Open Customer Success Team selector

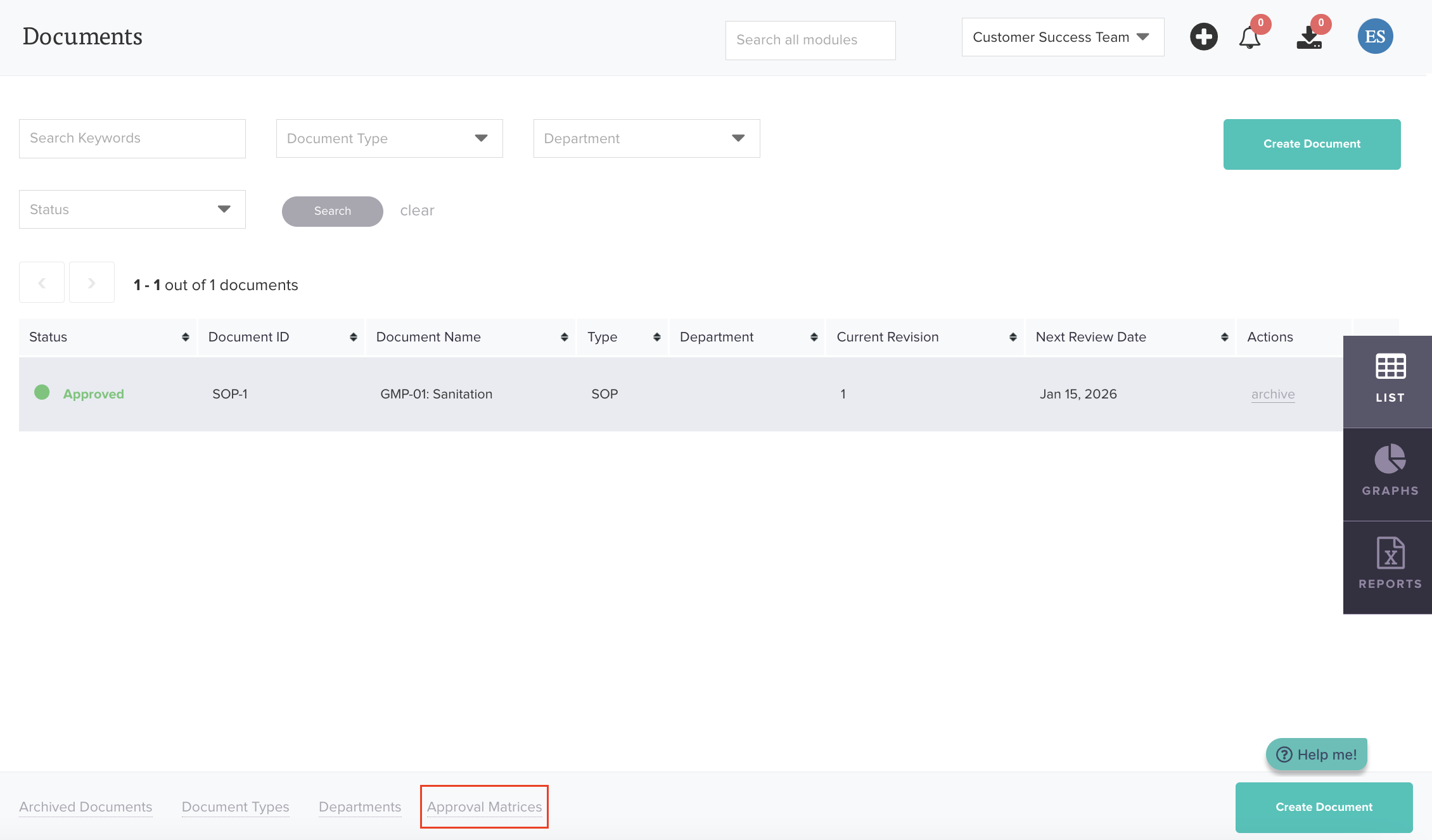[x=1062, y=37]
